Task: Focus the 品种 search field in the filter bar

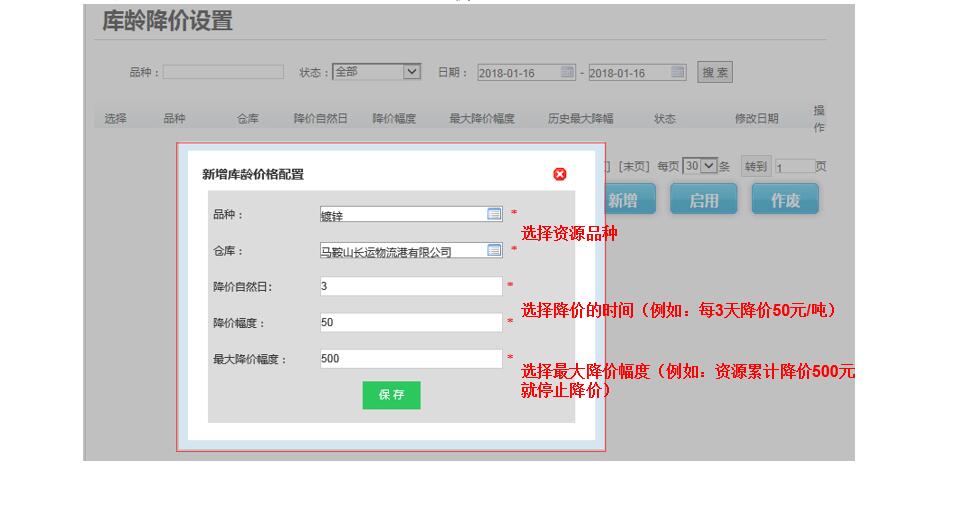Action: (x=223, y=72)
